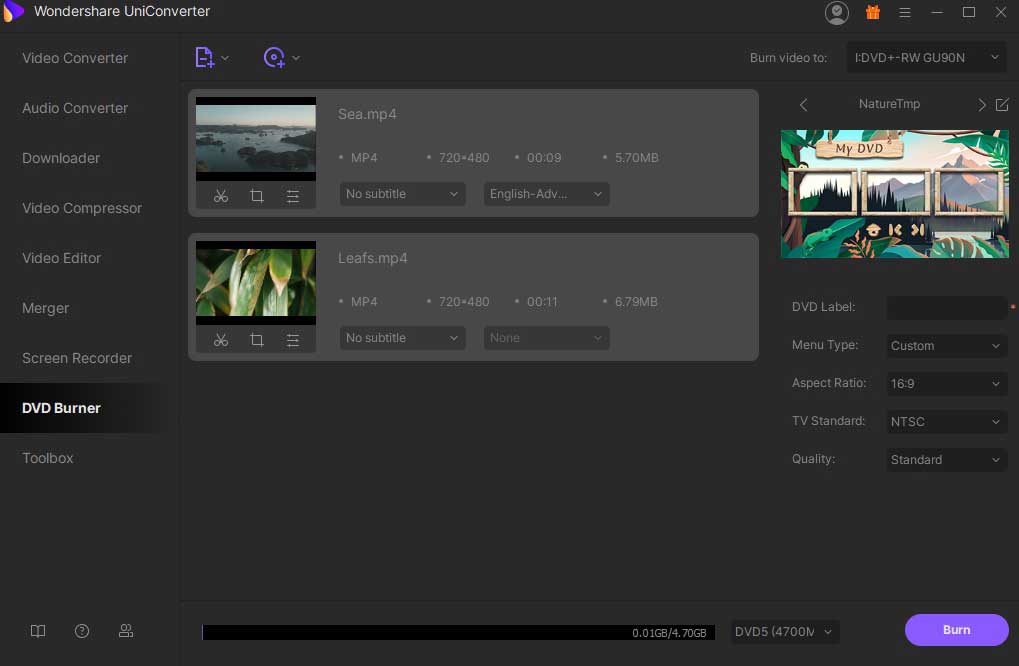This screenshot has width=1019, height=666.
Task: Open crop tool for Sea.mp4
Action: tap(257, 197)
